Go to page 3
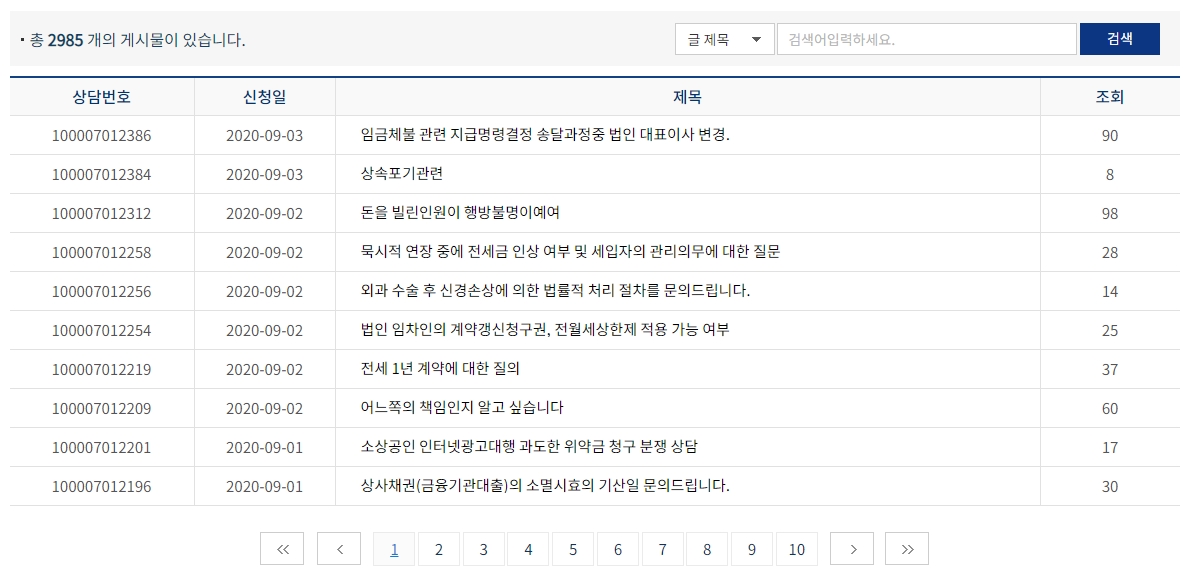The width and height of the screenshot is (1191, 584). pos(483,549)
